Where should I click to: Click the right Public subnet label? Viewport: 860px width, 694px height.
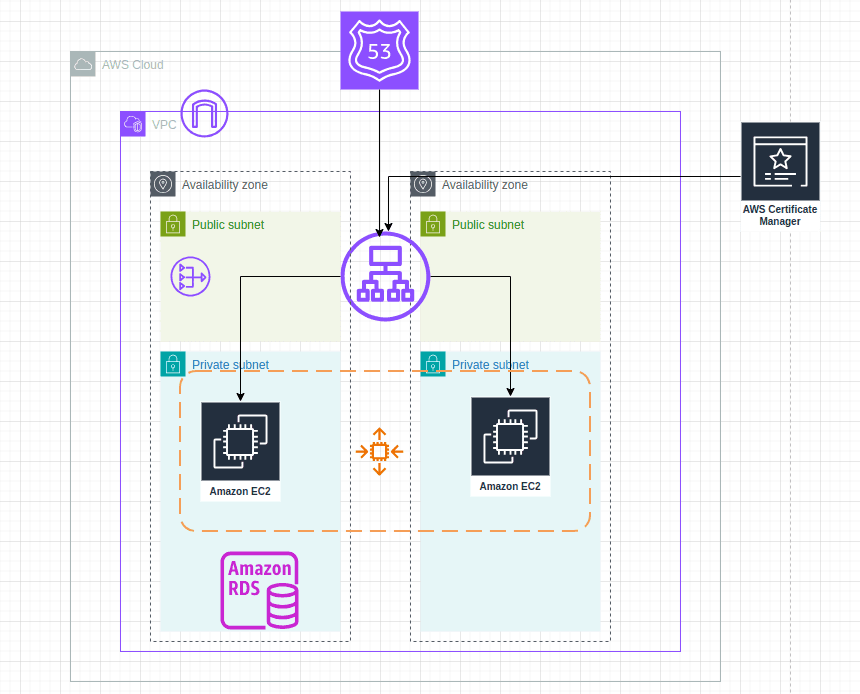[x=487, y=224]
